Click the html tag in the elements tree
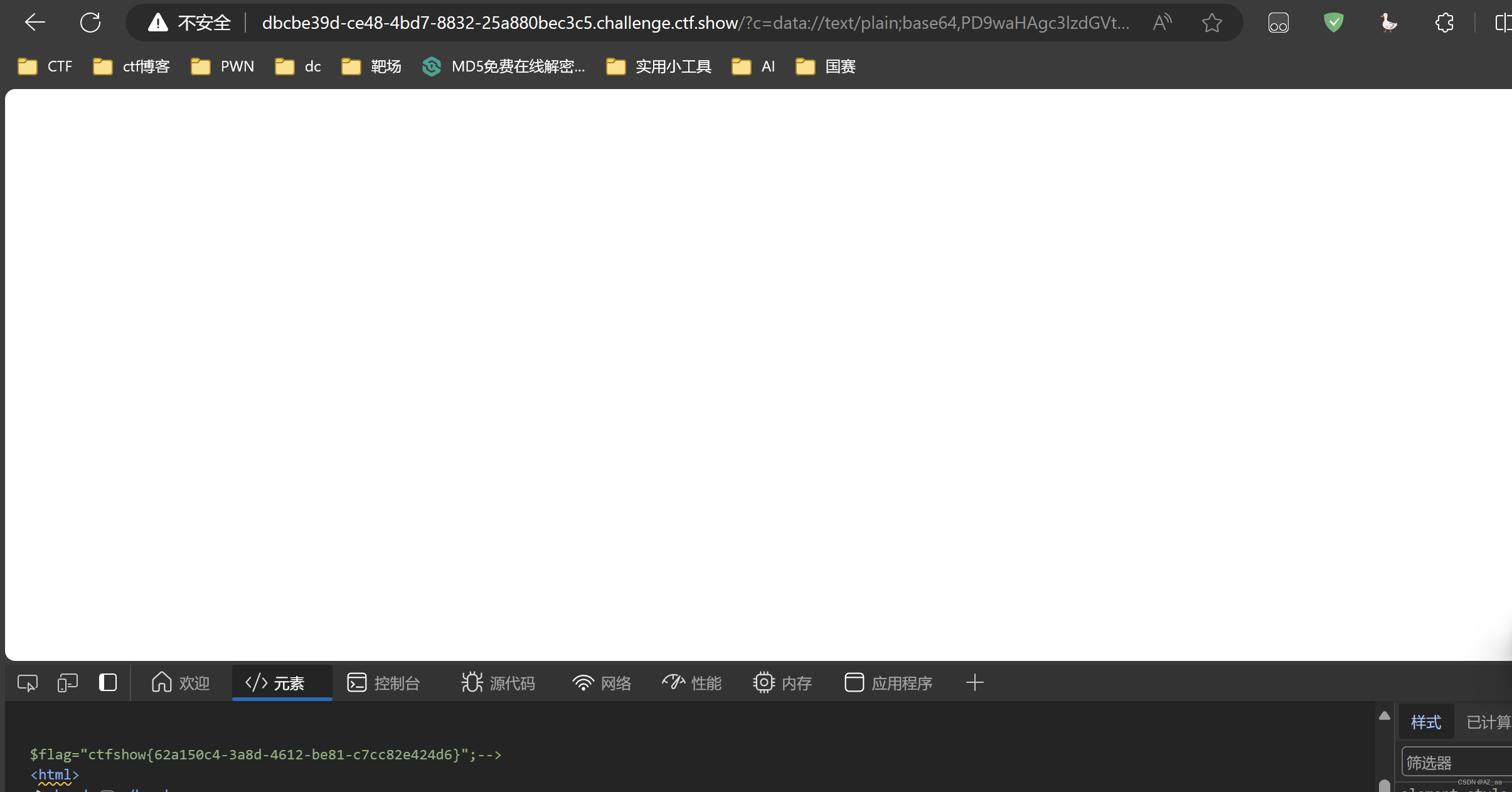This screenshot has height=792, width=1512. pos(55,774)
